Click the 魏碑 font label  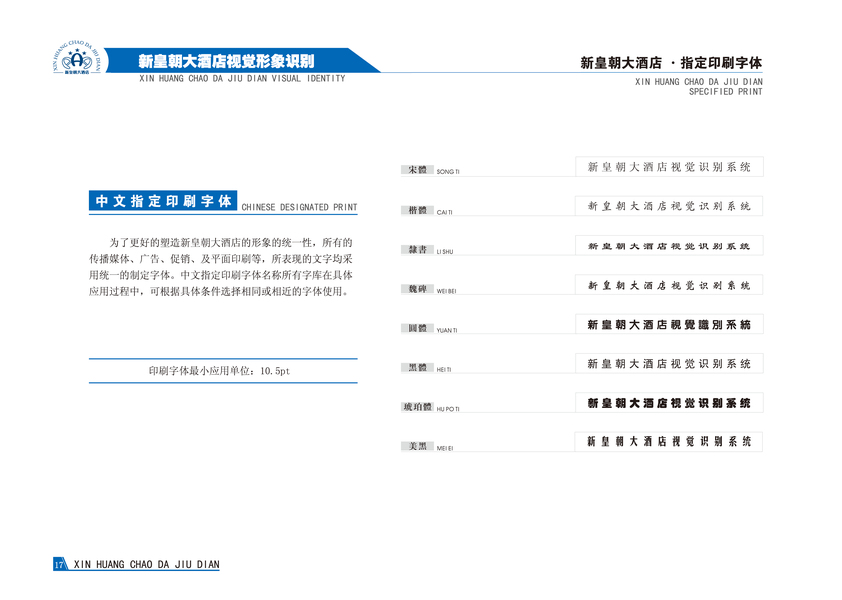(x=417, y=289)
